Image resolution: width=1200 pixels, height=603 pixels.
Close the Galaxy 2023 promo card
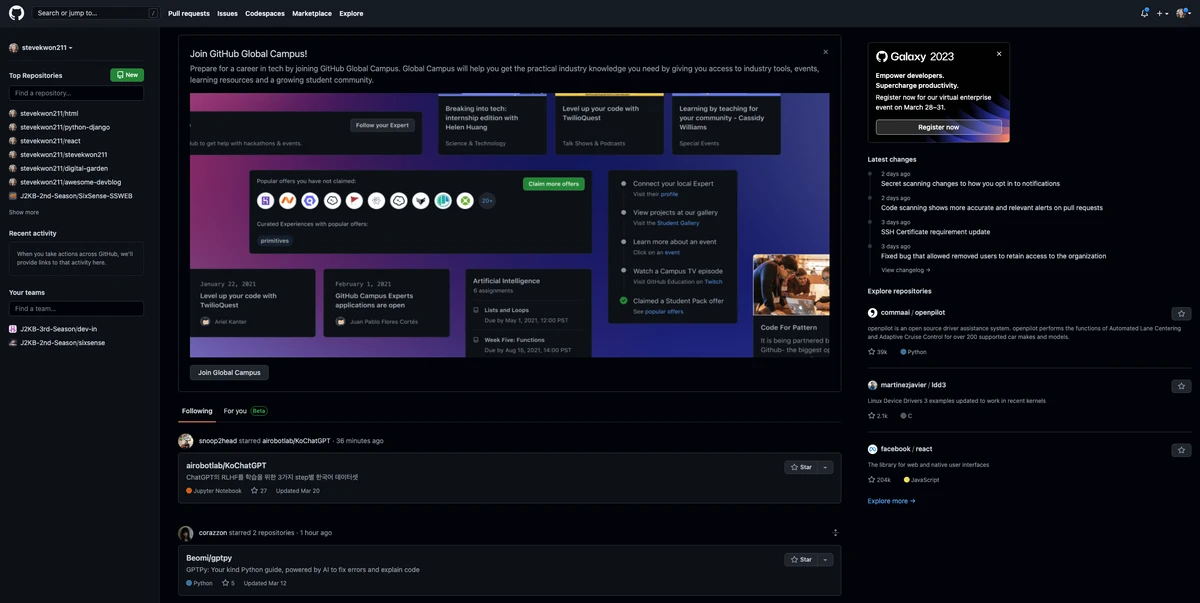[x=999, y=54]
